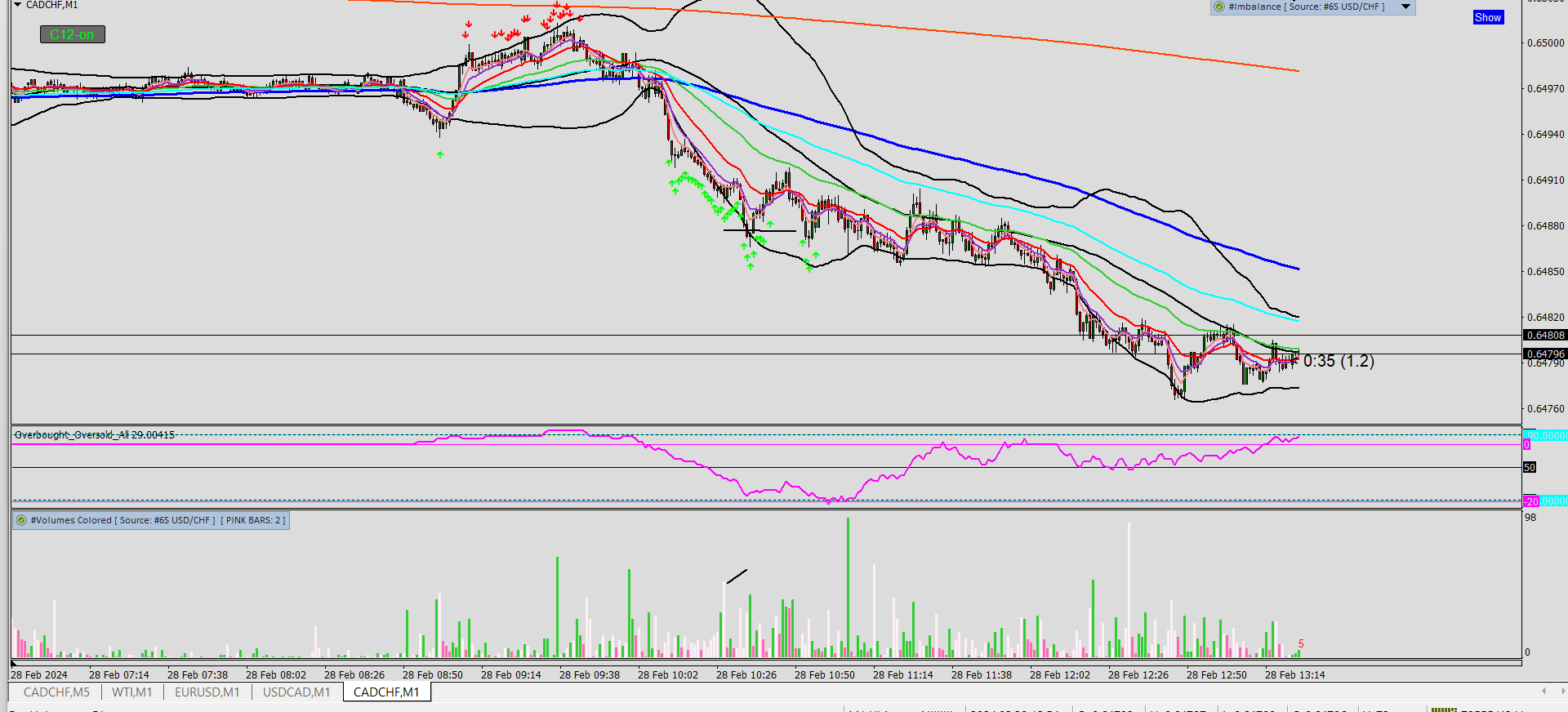Click the 0.65000 price scale label
Screen dimensions: 1568x712
point(1546,43)
